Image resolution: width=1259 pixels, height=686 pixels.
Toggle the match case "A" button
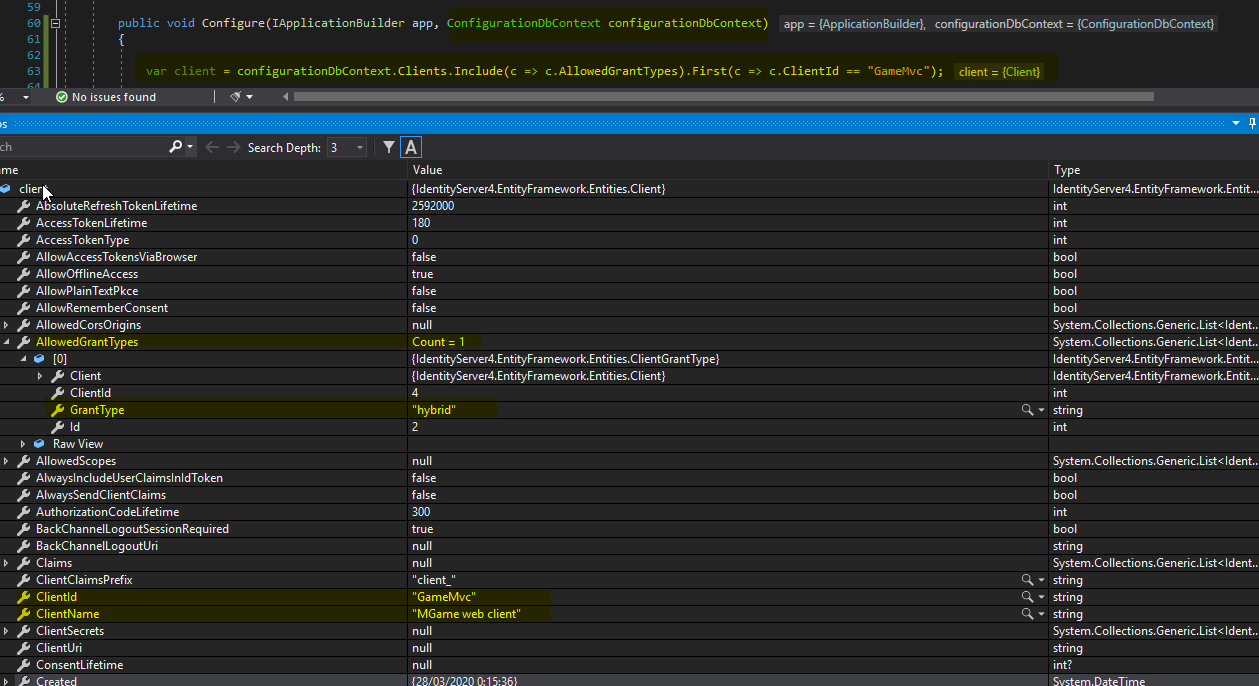pyautogui.click(x=410, y=146)
